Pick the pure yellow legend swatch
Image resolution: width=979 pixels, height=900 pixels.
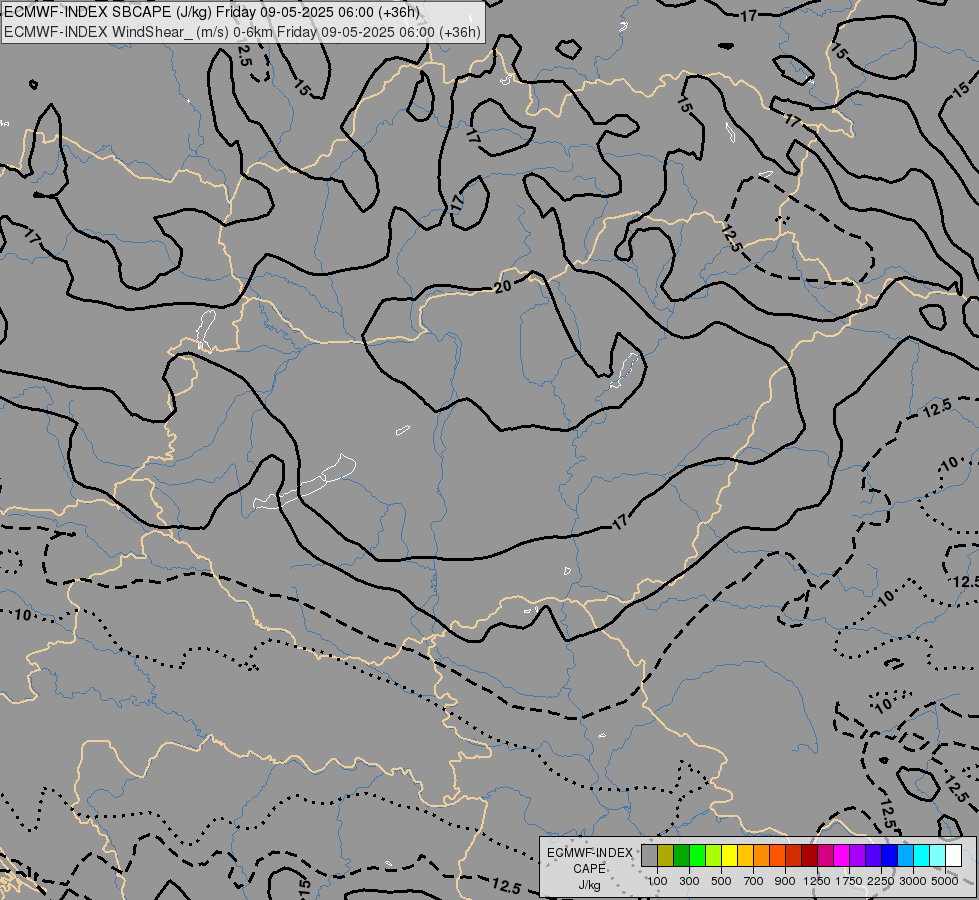coord(730,856)
